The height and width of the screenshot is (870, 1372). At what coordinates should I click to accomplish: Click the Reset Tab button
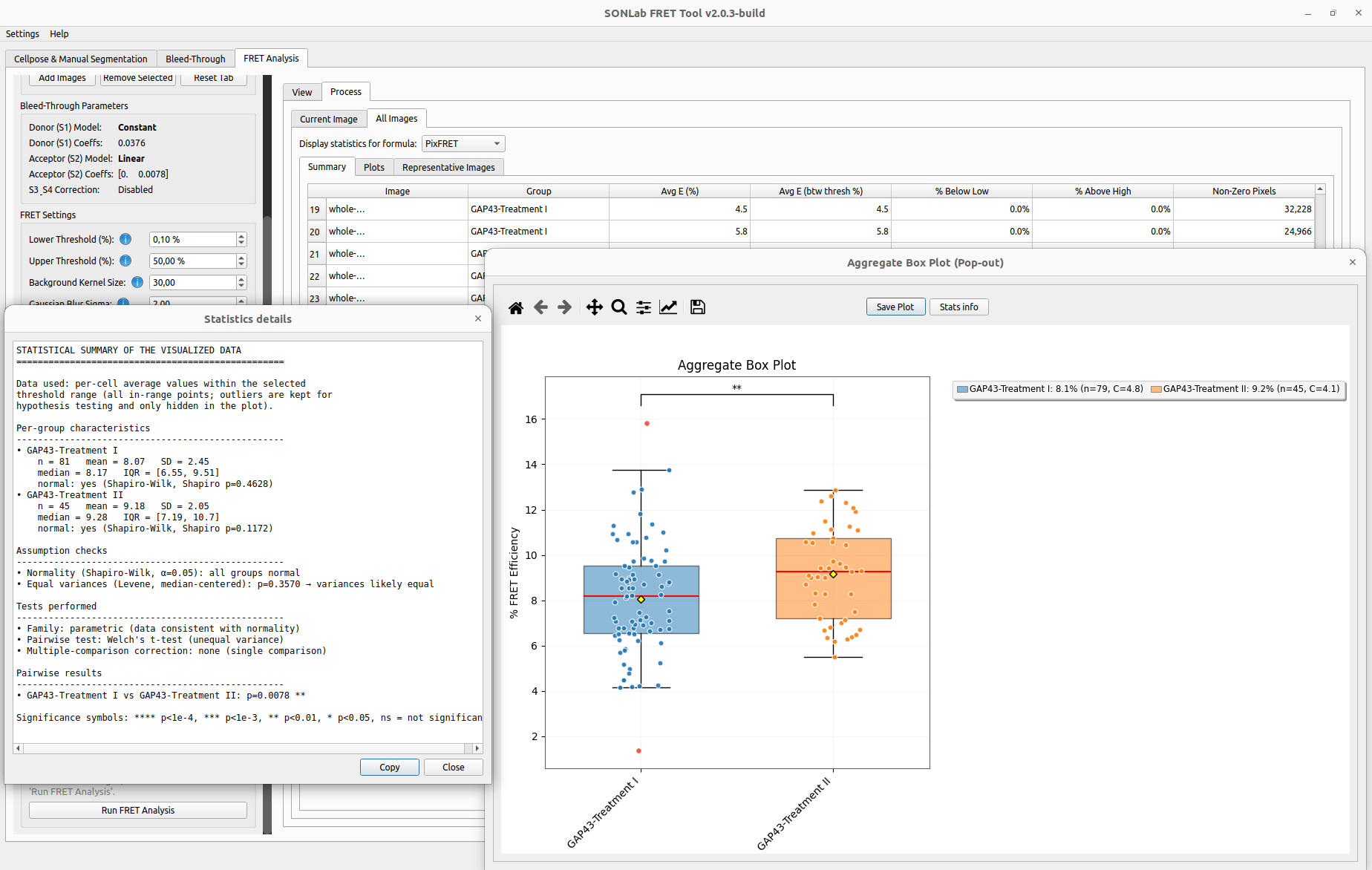click(214, 78)
